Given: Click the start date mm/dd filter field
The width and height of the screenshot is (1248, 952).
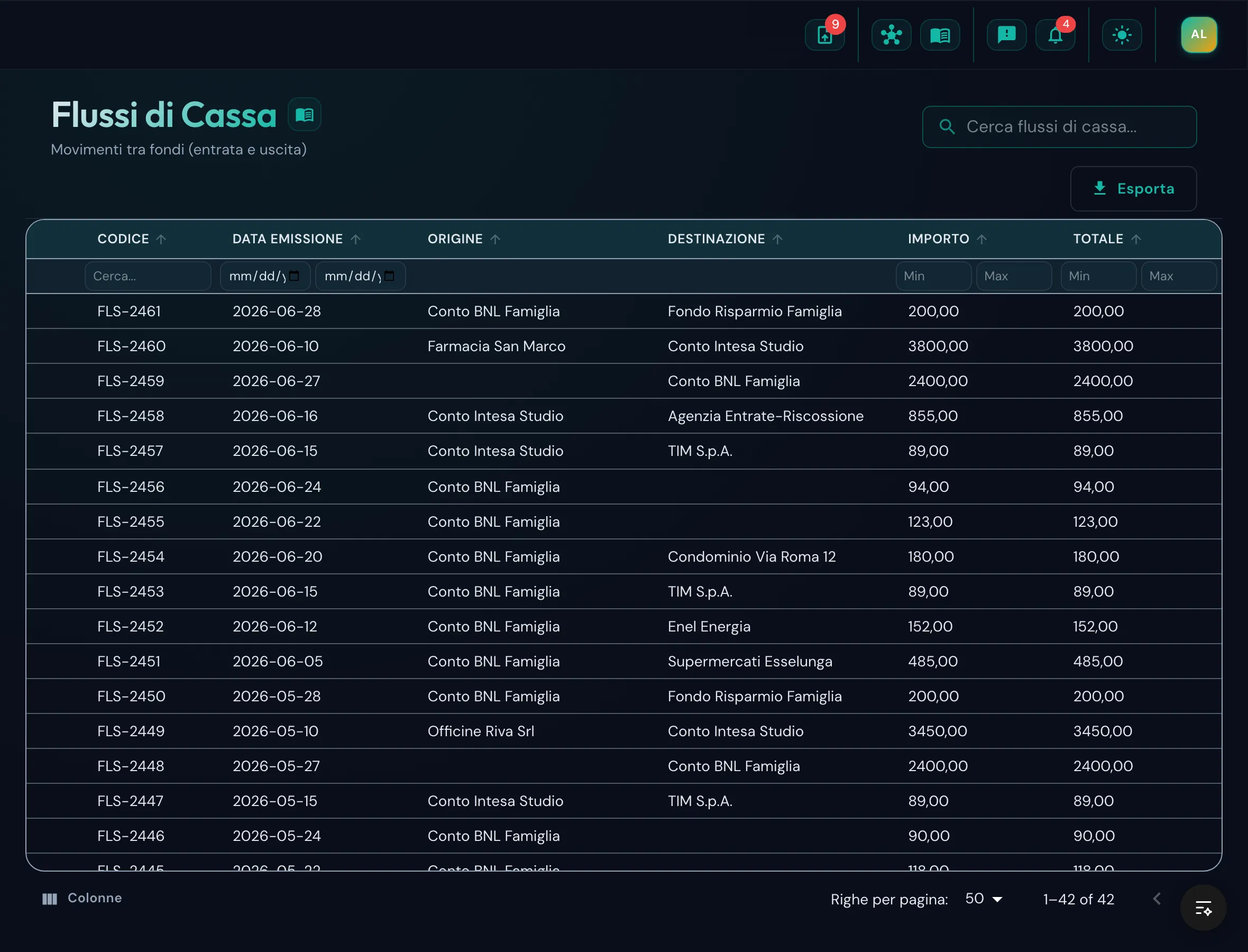Looking at the screenshot, I should [264, 276].
